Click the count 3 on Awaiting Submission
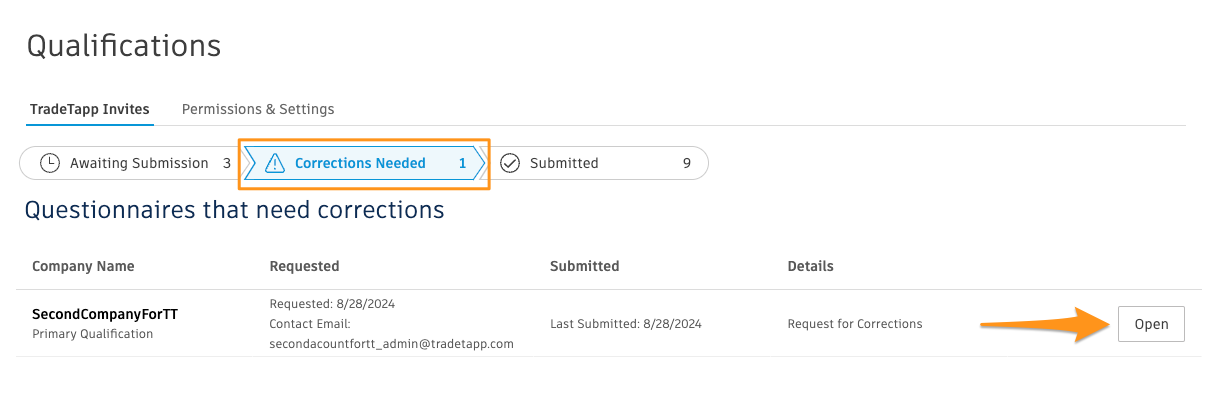Viewport: 1220px width, 406px height. (x=227, y=163)
